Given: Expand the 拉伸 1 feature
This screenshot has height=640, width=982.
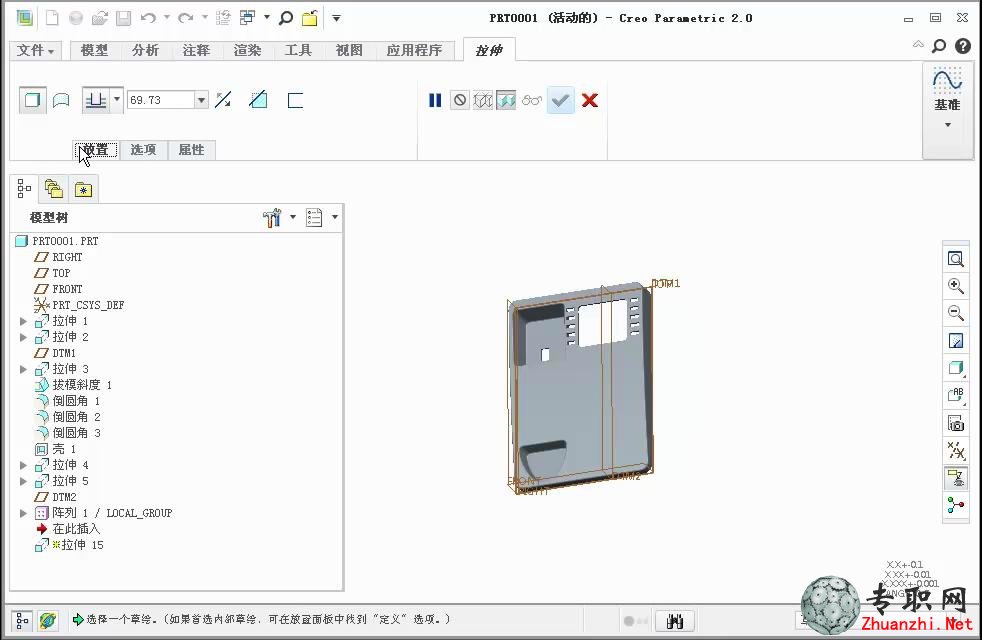Looking at the screenshot, I should [x=23, y=321].
